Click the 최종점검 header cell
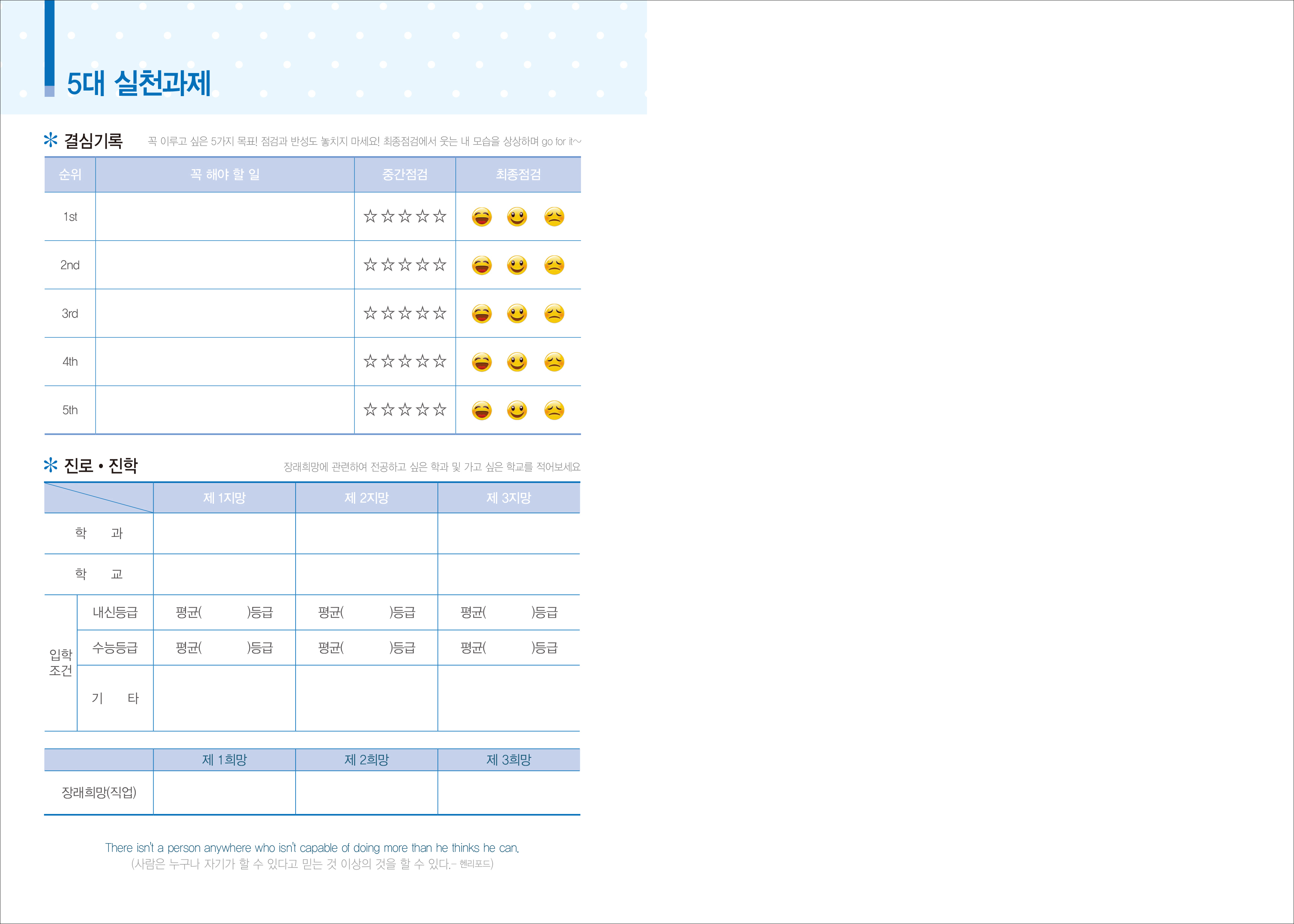The image size is (1294, 924). point(518,175)
